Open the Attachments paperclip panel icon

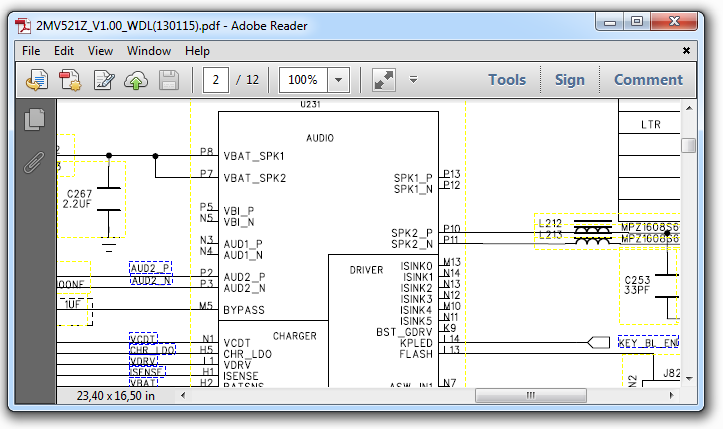(x=34, y=162)
